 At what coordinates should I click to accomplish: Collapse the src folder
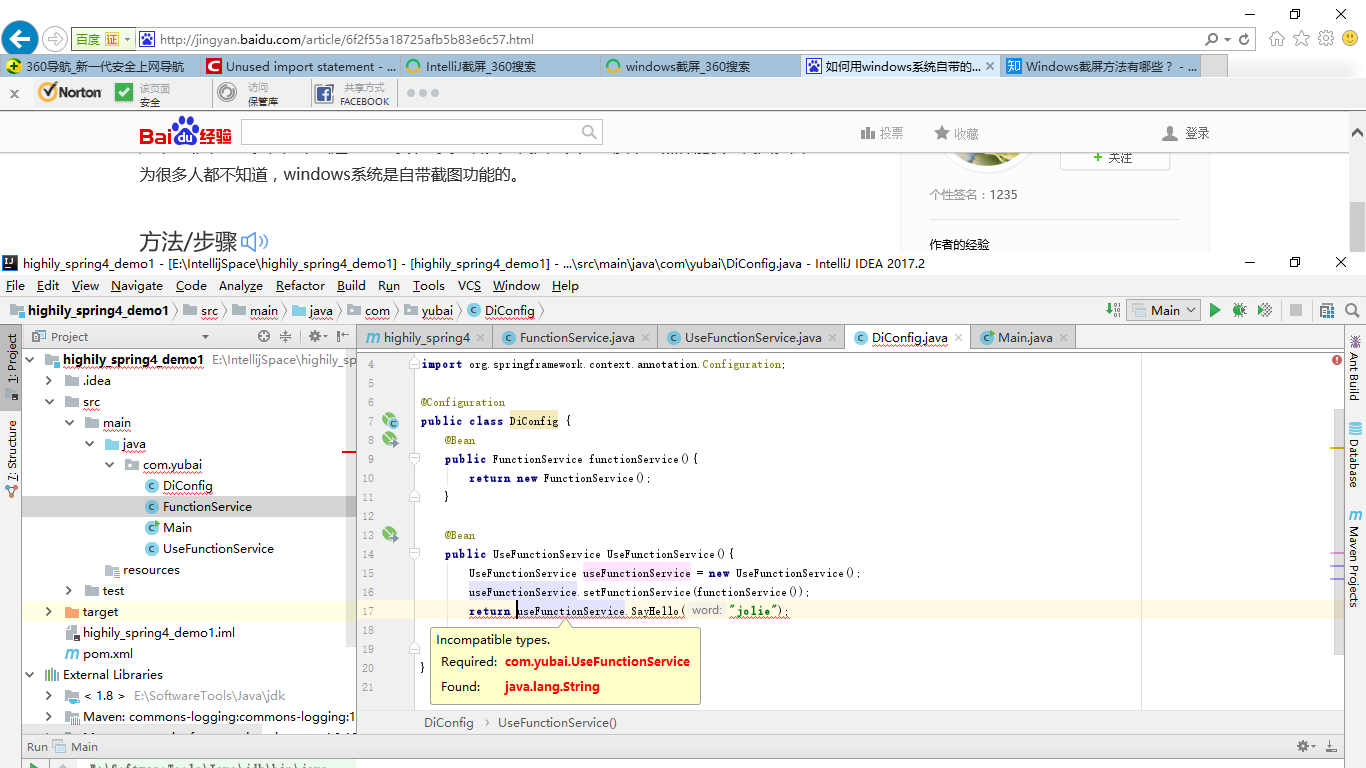click(49, 402)
